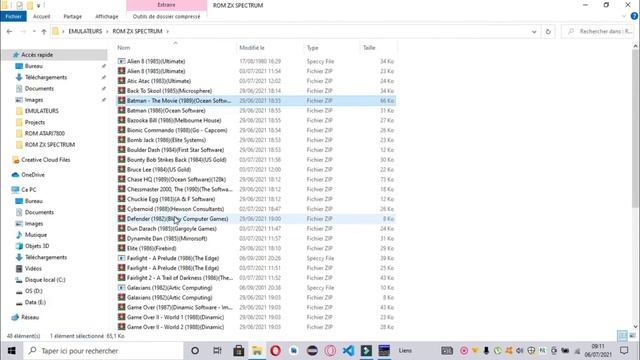Switch to large icons view layout
The width and height of the screenshot is (640, 360).
coord(632,336)
